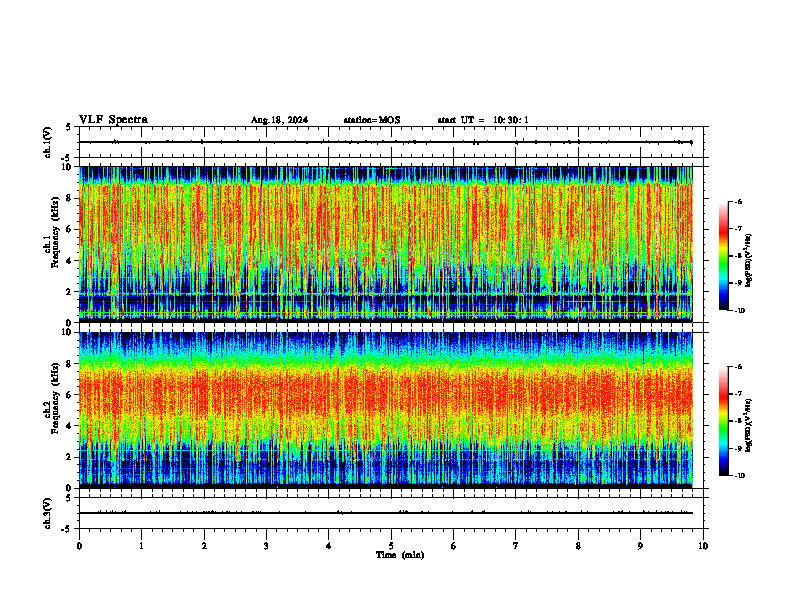Click the ch.1 'Frequency (kHz)' axis label

pyautogui.click(x=55, y=232)
